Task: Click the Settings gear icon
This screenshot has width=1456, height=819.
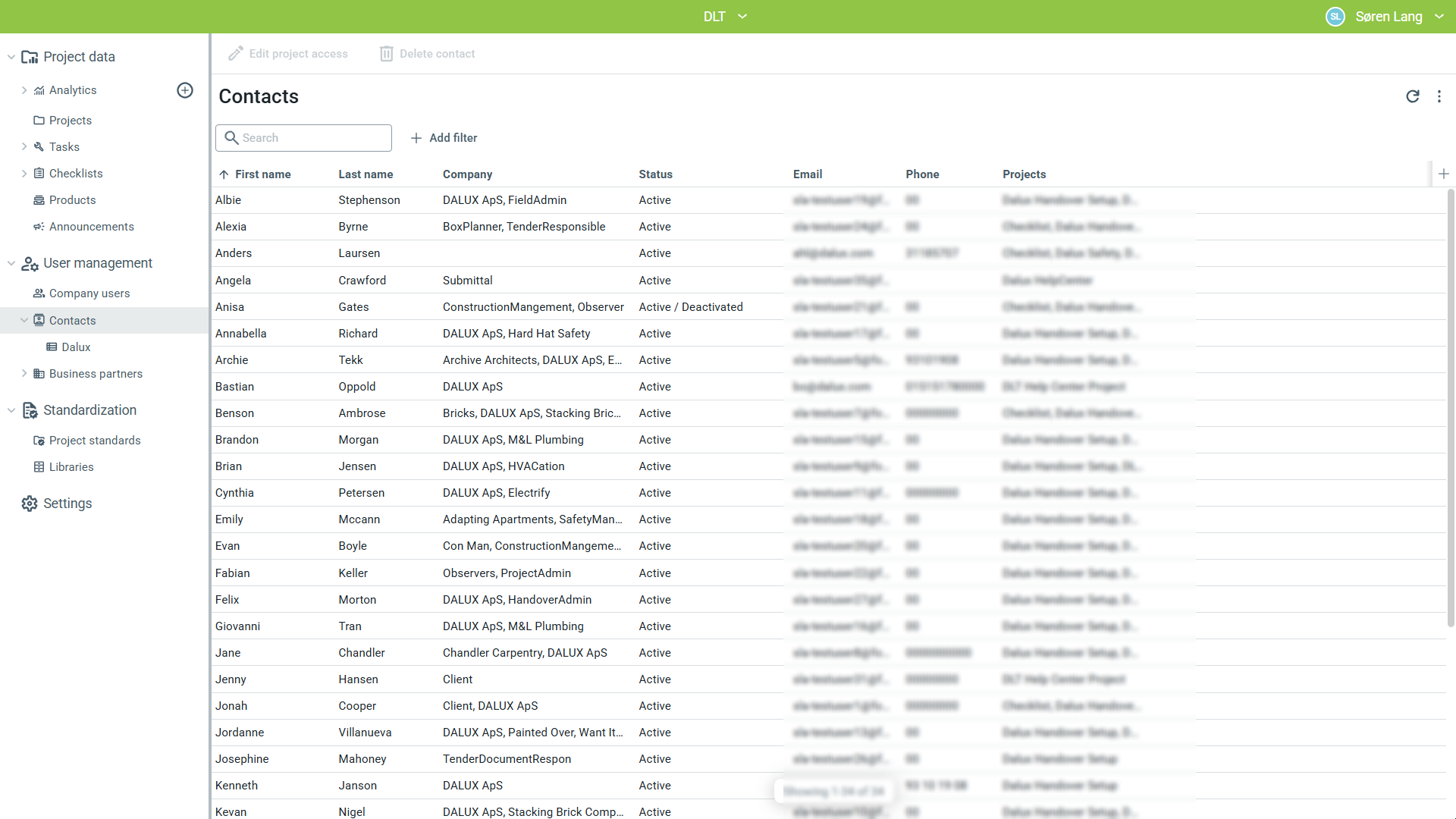Action: click(x=30, y=504)
